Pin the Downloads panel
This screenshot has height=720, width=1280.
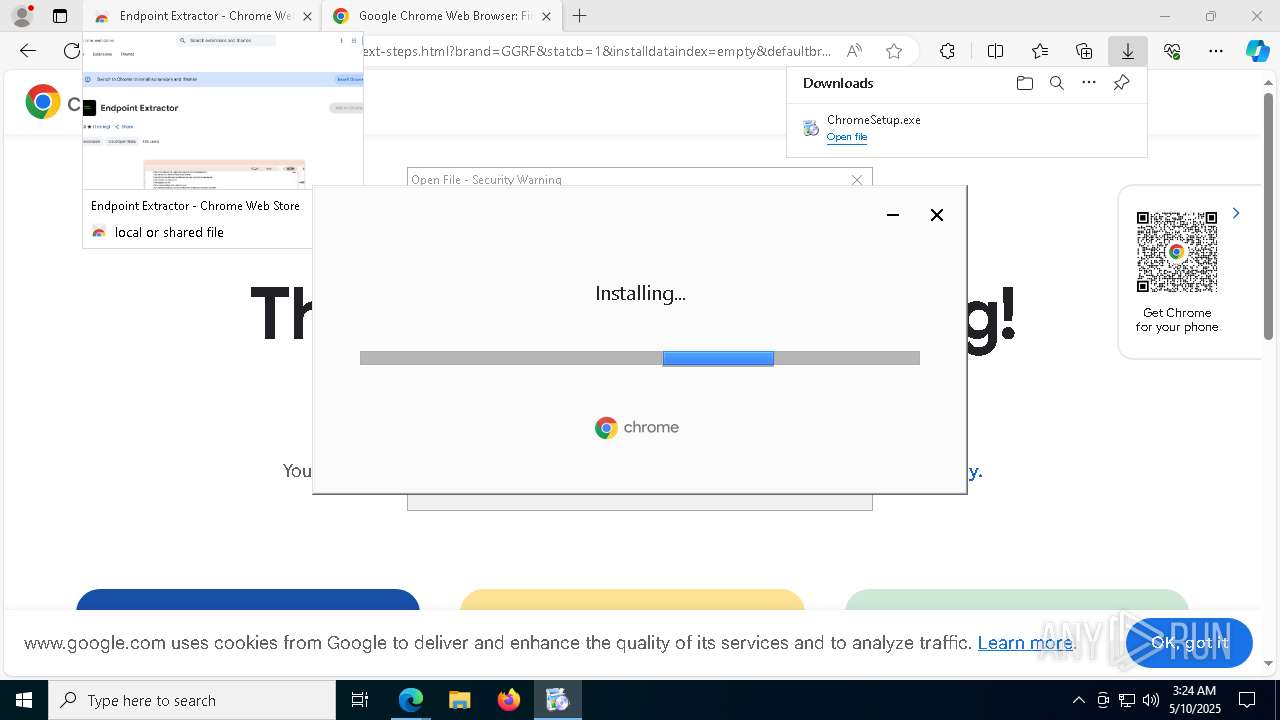(x=1121, y=83)
